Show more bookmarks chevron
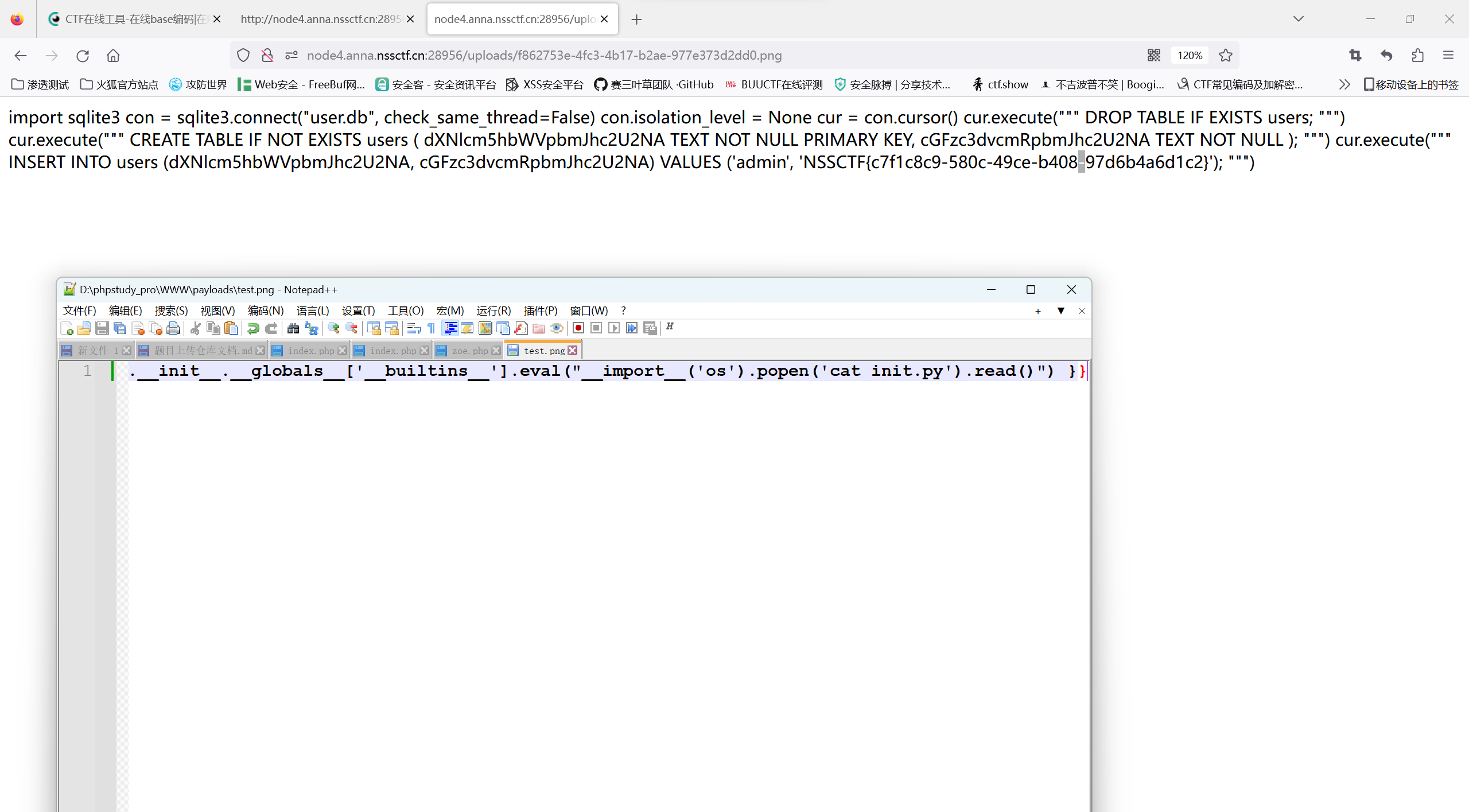The width and height of the screenshot is (1469, 812). click(x=1344, y=84)
